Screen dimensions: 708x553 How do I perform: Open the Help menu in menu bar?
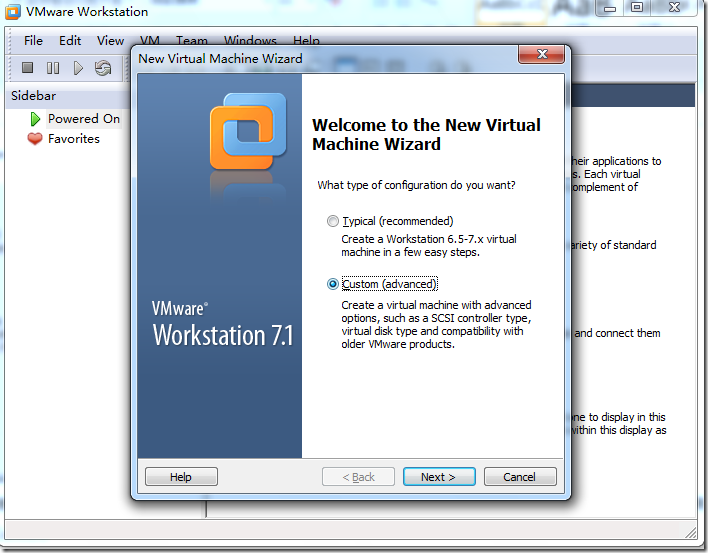coord(306,41)
